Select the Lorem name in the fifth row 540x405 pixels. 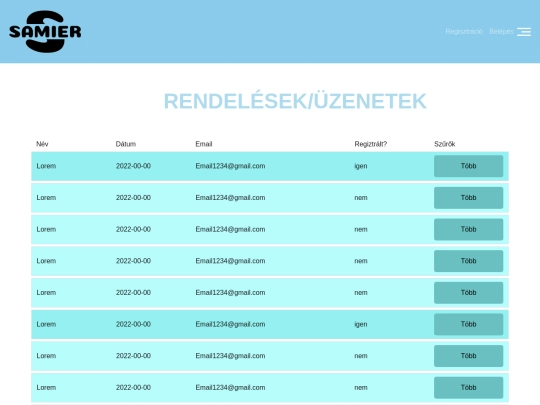tap(46, 293)
